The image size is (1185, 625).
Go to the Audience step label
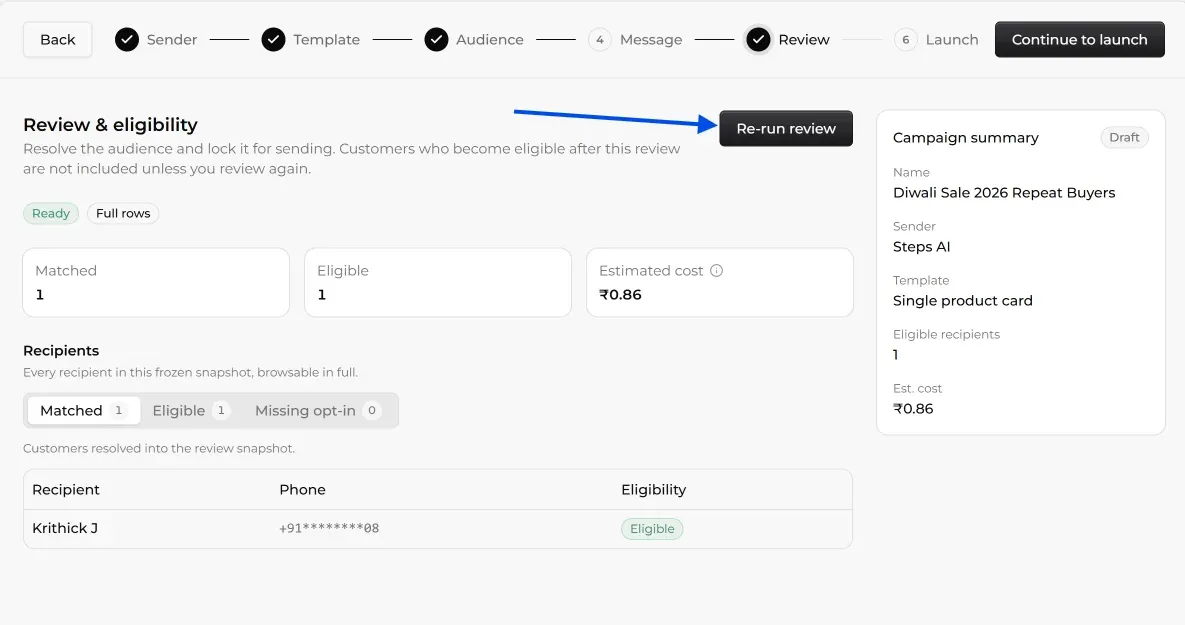490,39
